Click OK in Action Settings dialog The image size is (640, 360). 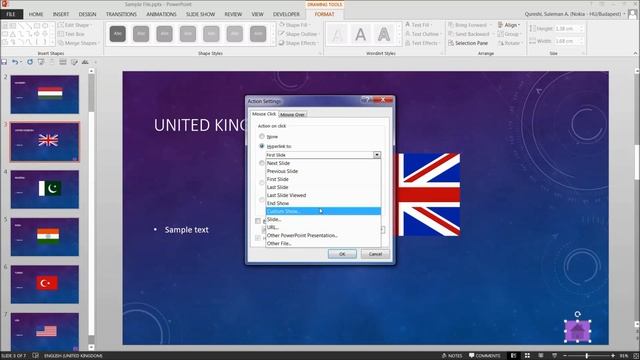point(342,254)
